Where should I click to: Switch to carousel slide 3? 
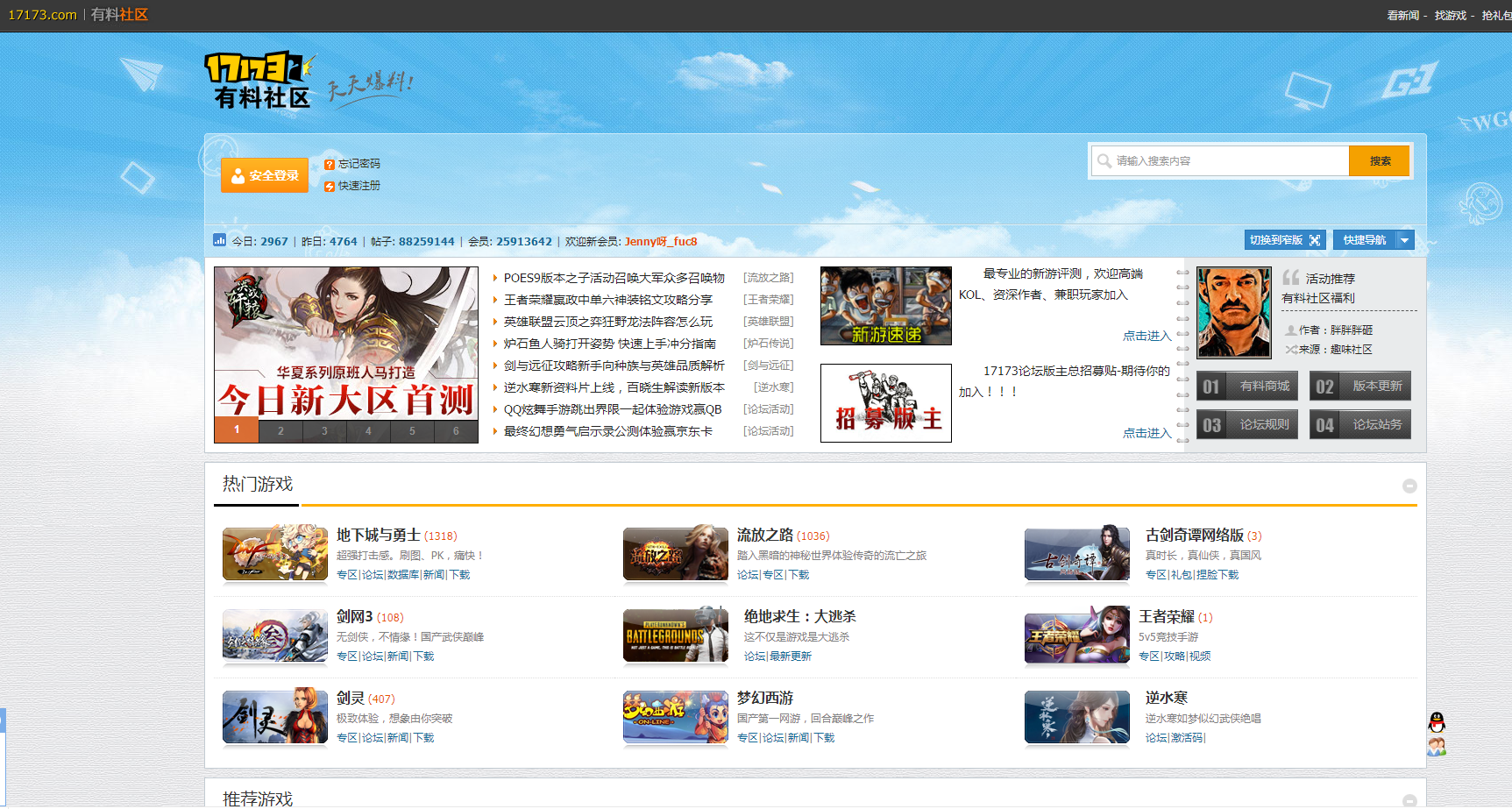click(324, 430)
